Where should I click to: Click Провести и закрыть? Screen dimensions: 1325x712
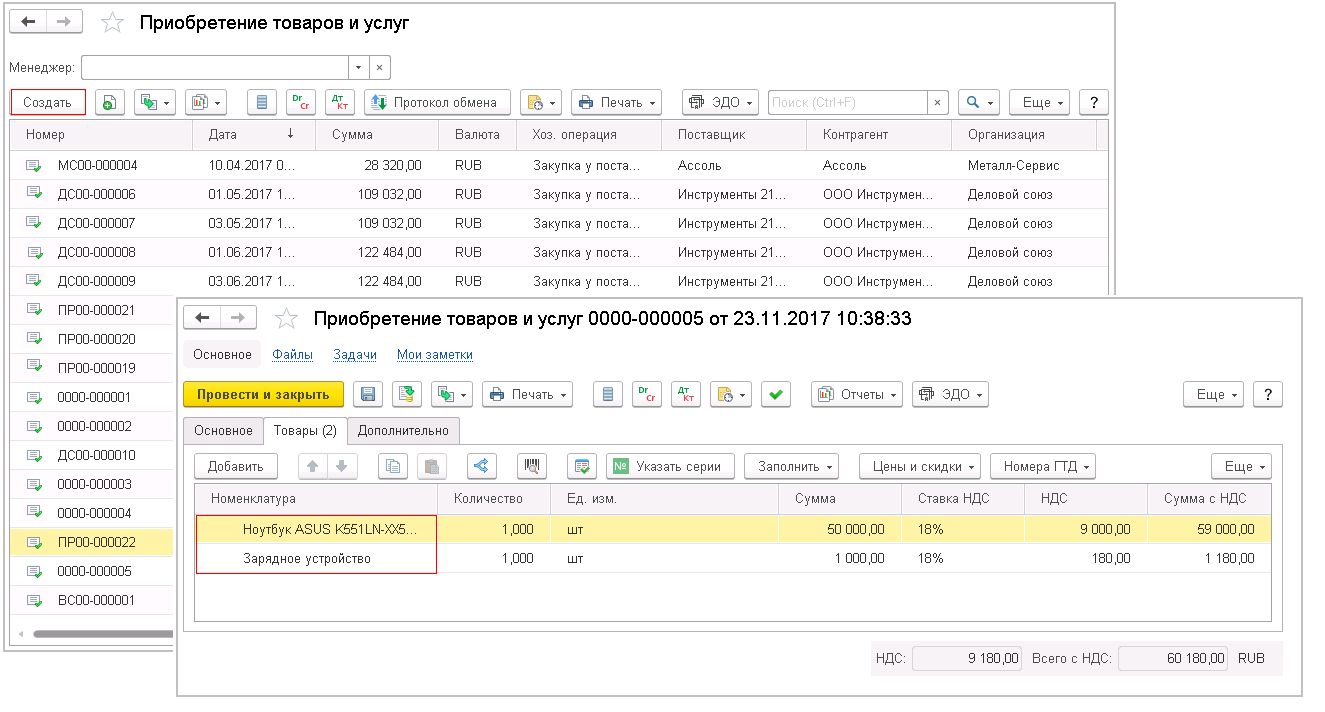click(263, 395)
